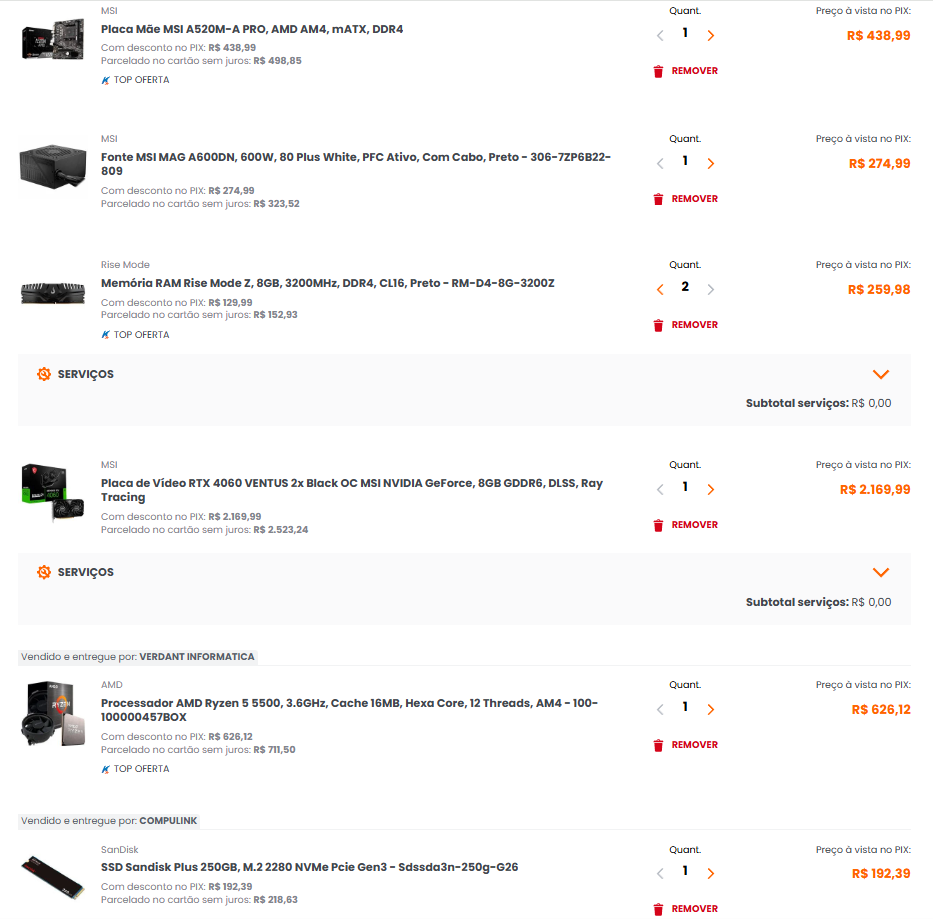This screenshot has width=933, height=919.
Task: Click trash icon for MSI A520M-A motherboard
Action: tap(658, 71)
